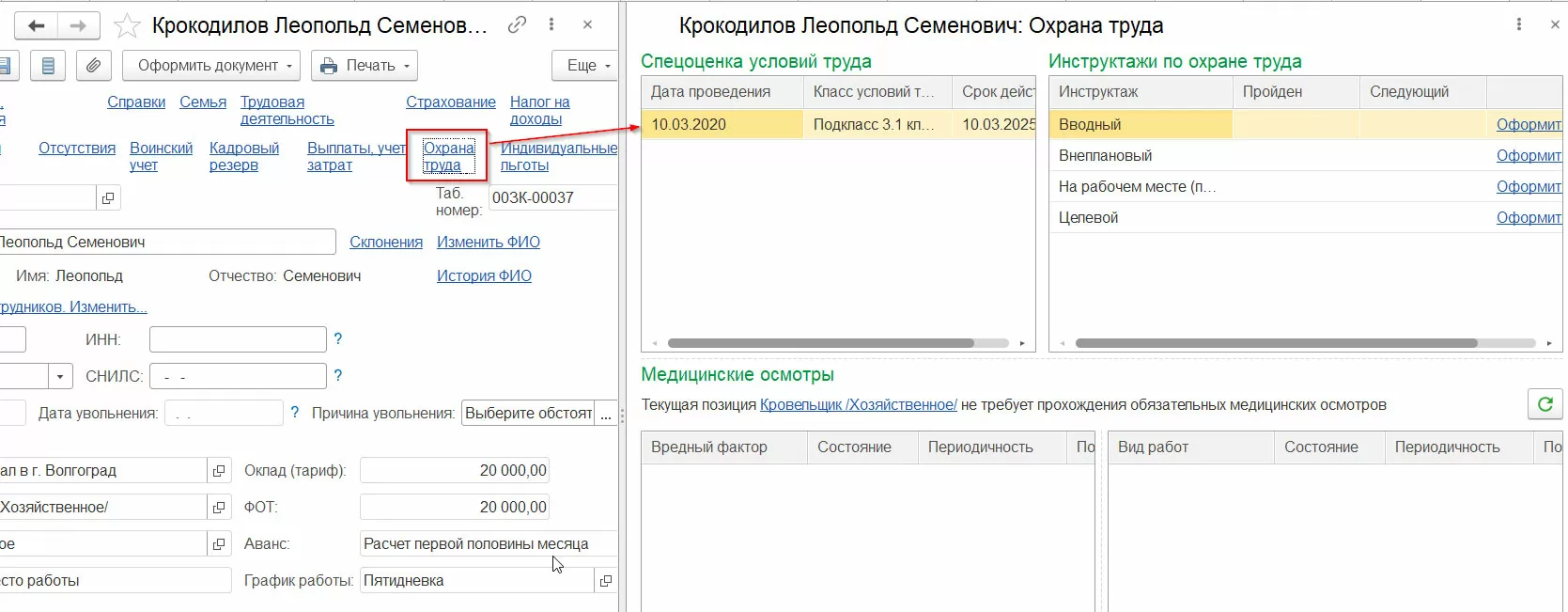Click the forward navigation arrow
The width and height of the screenshot is (1568, 612).
79,25
